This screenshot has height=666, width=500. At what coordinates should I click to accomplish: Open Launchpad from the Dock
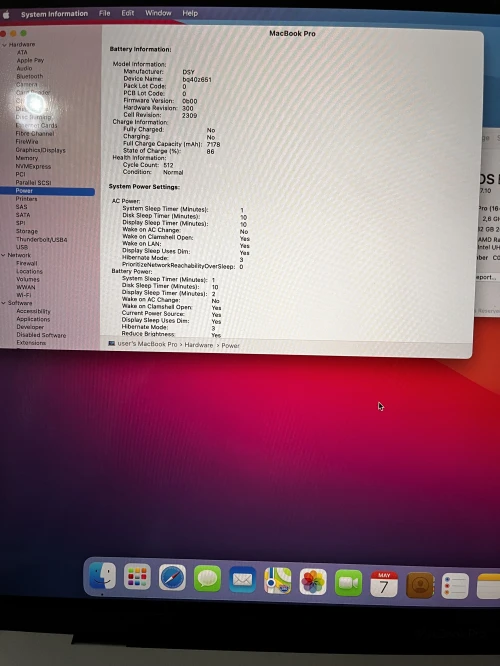(137, 577)
